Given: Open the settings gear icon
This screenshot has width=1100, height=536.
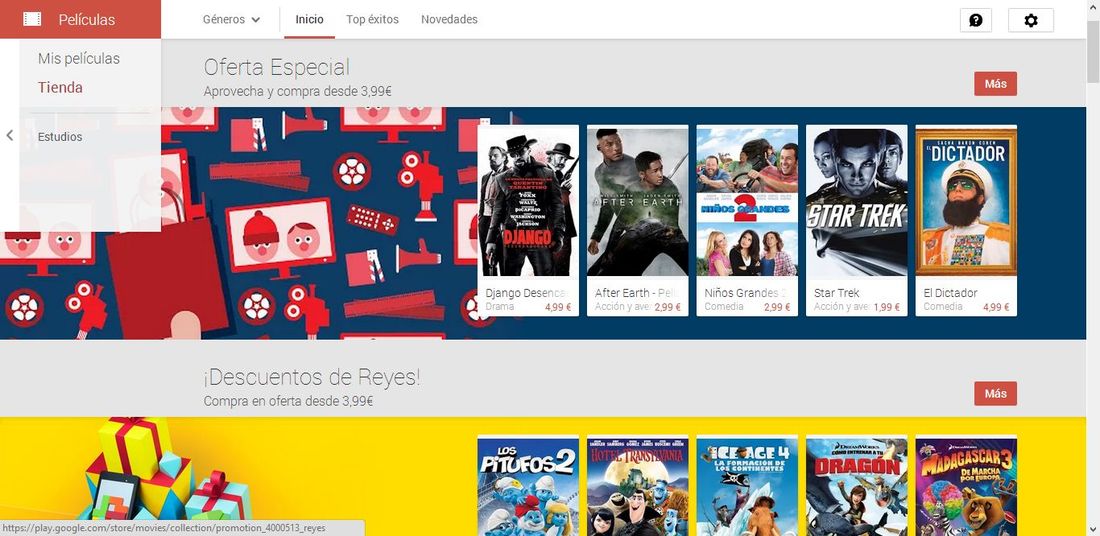Looking at the screenshot, I should pyautogui.click(x=1031, y=20).
